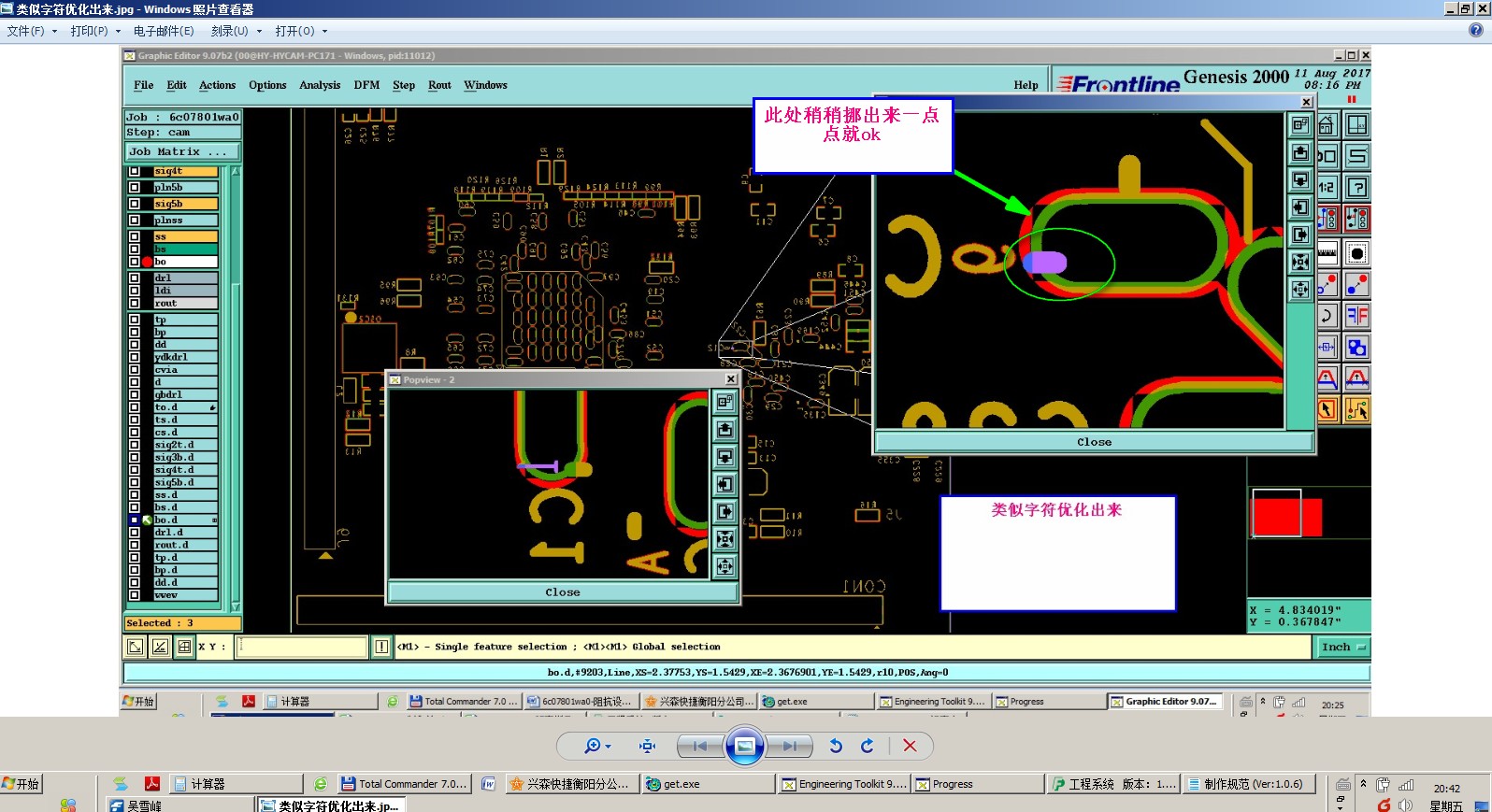Viewport: 1492px width, 812px height.
Task: Rotate image counterclockwise in photo viewer
Action: pyautogui.click(x=836, y=746)
